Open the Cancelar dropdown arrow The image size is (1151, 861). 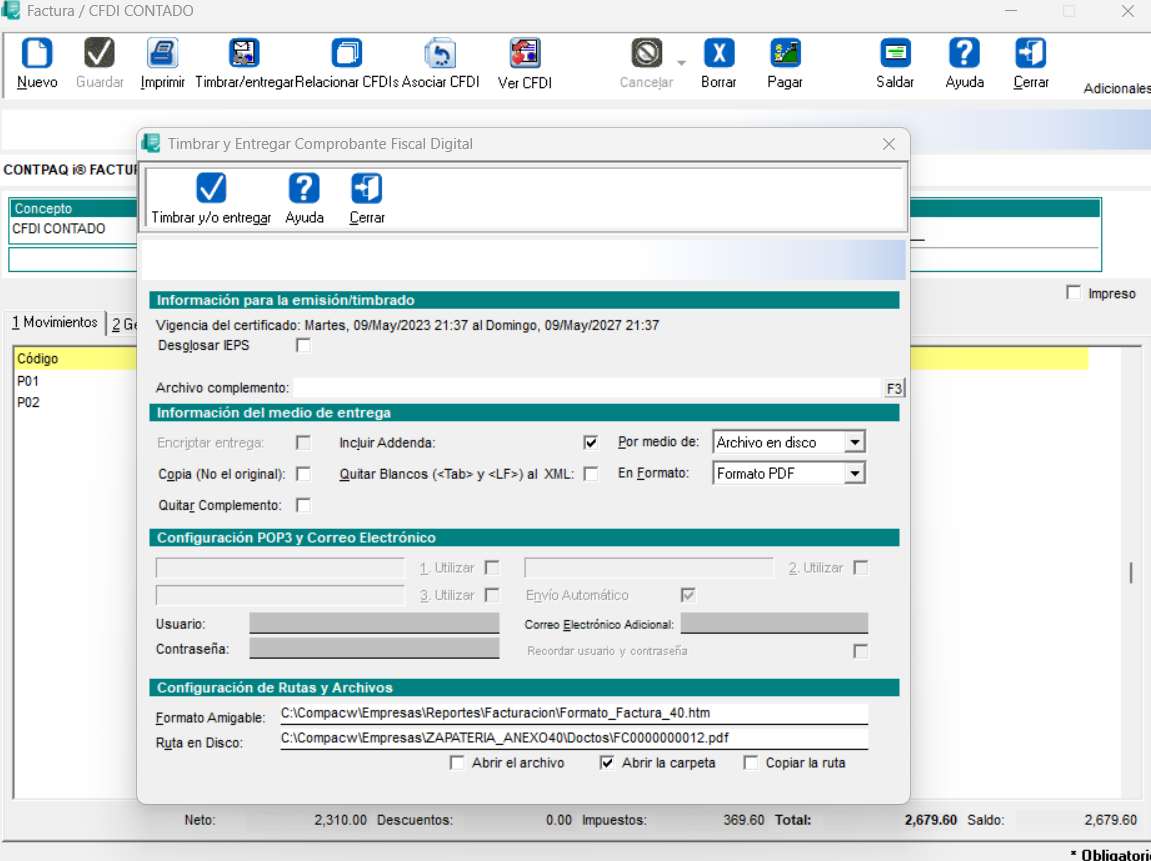(681, 62)
